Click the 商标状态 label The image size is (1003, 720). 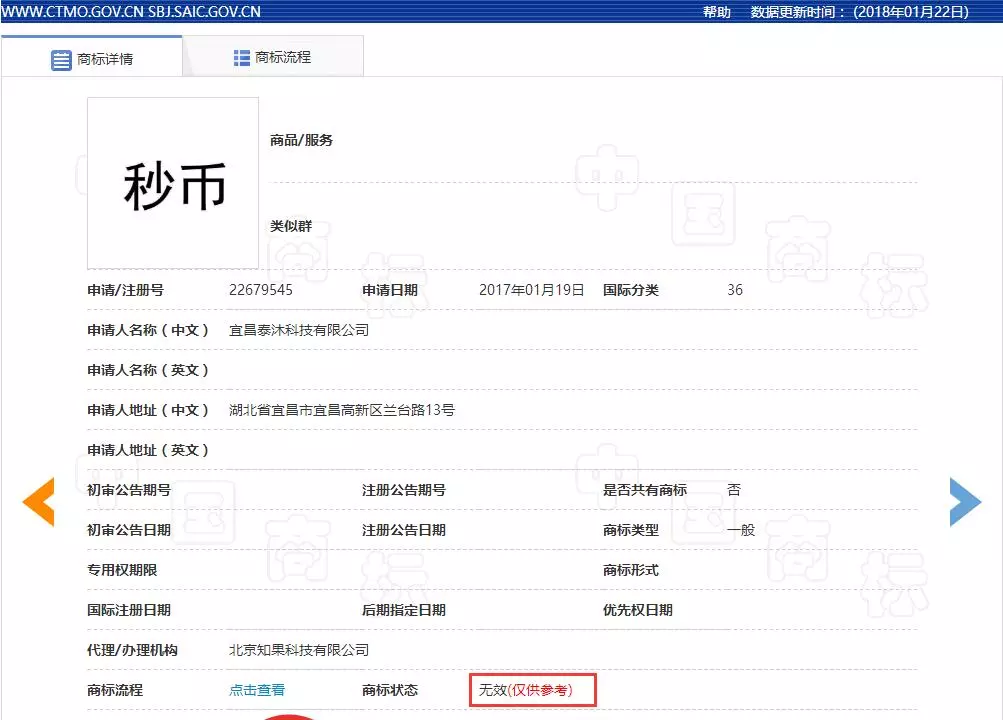click(x=390, y=690)
